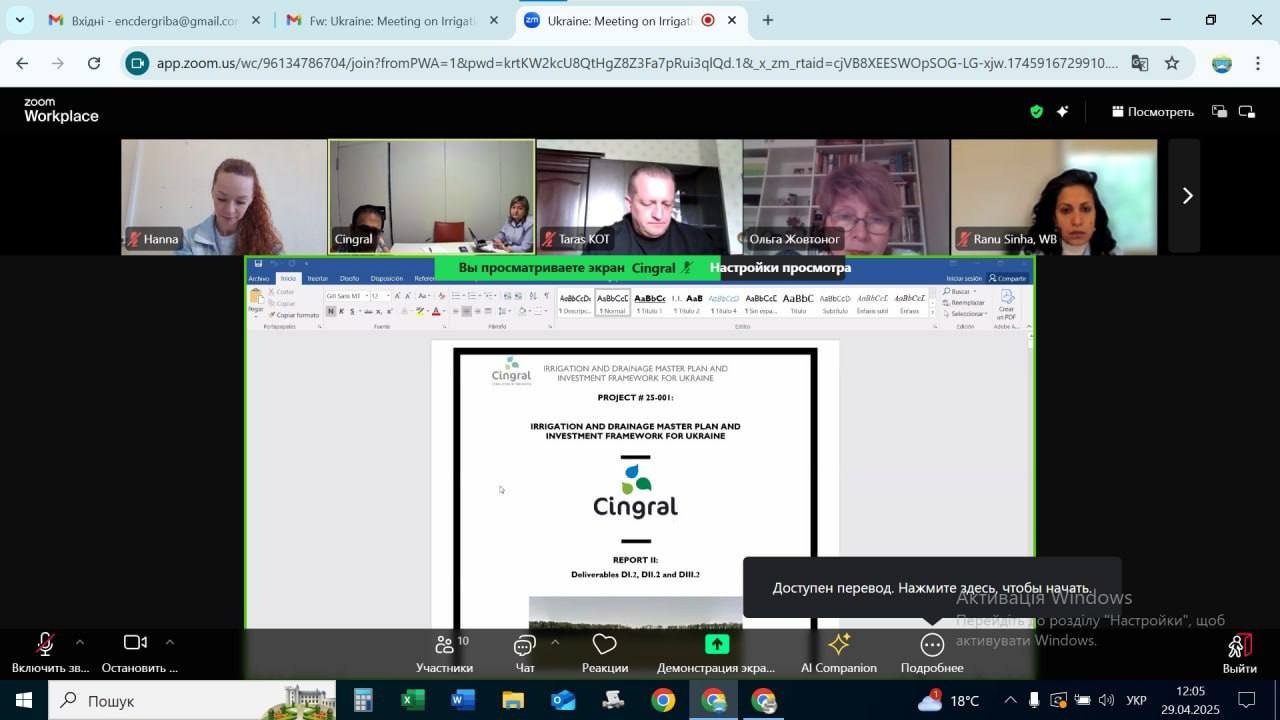Click the Google Translate page icon

(1139, 63)
